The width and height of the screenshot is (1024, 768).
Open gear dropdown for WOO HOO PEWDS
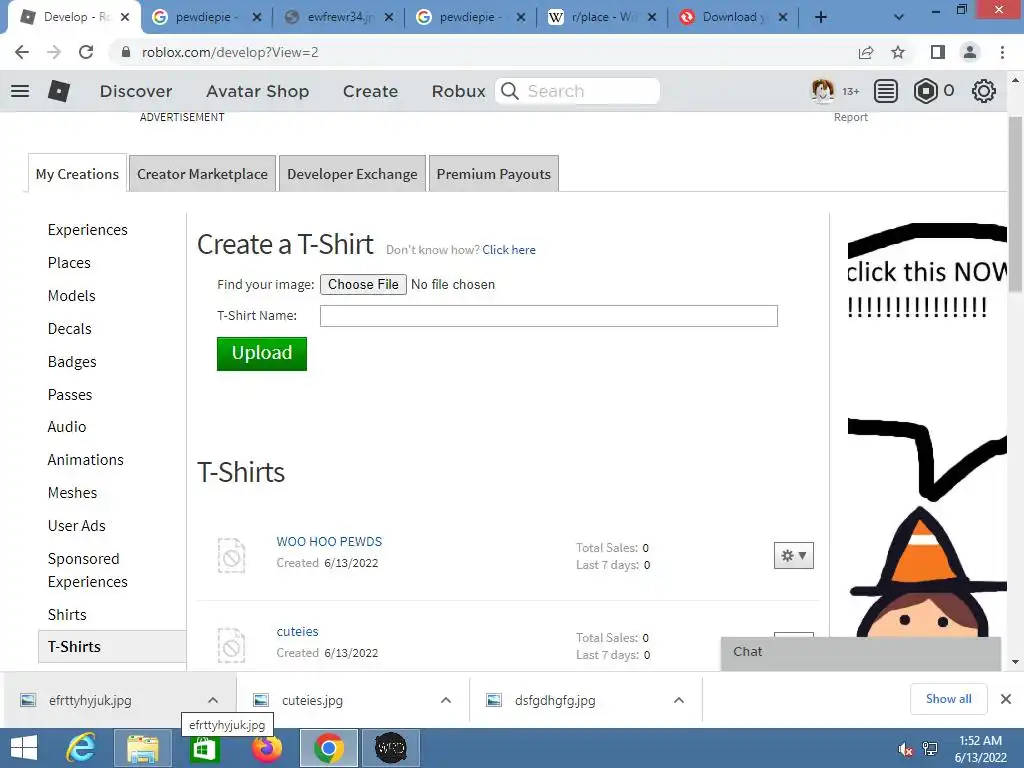pyautogui.click(x=793, y=556)
